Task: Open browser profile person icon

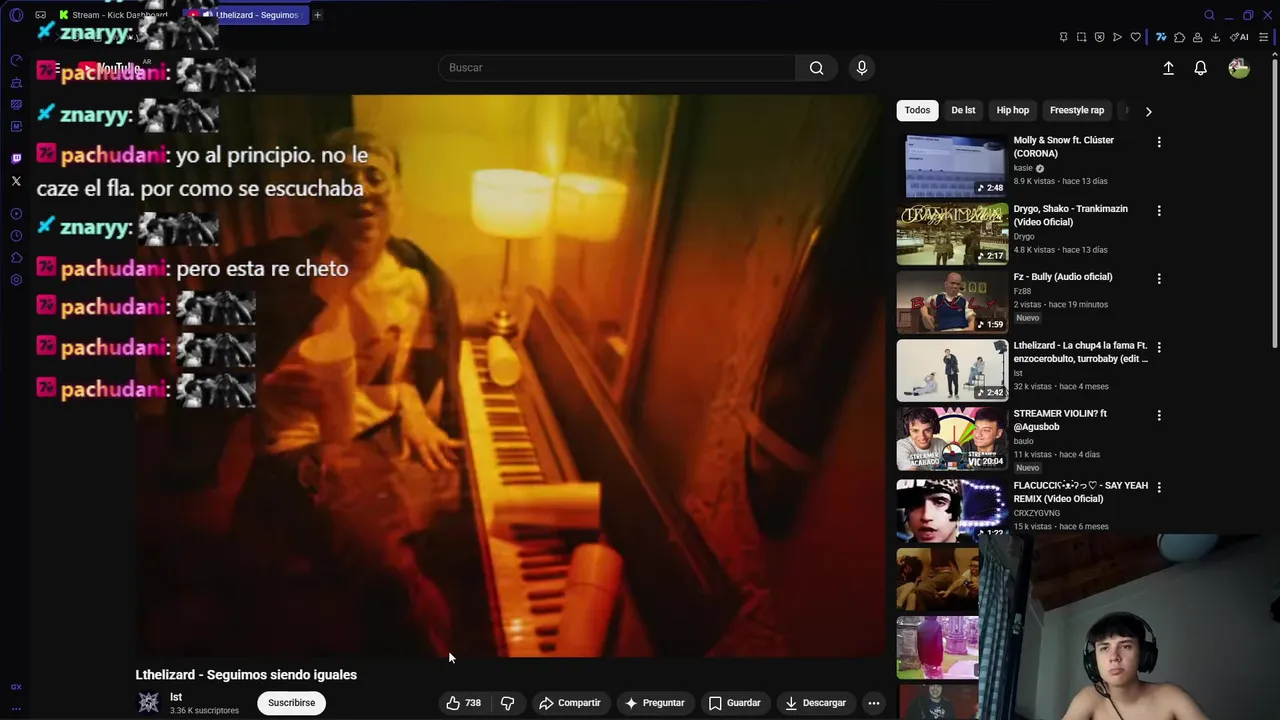Action: [1197, 37]
